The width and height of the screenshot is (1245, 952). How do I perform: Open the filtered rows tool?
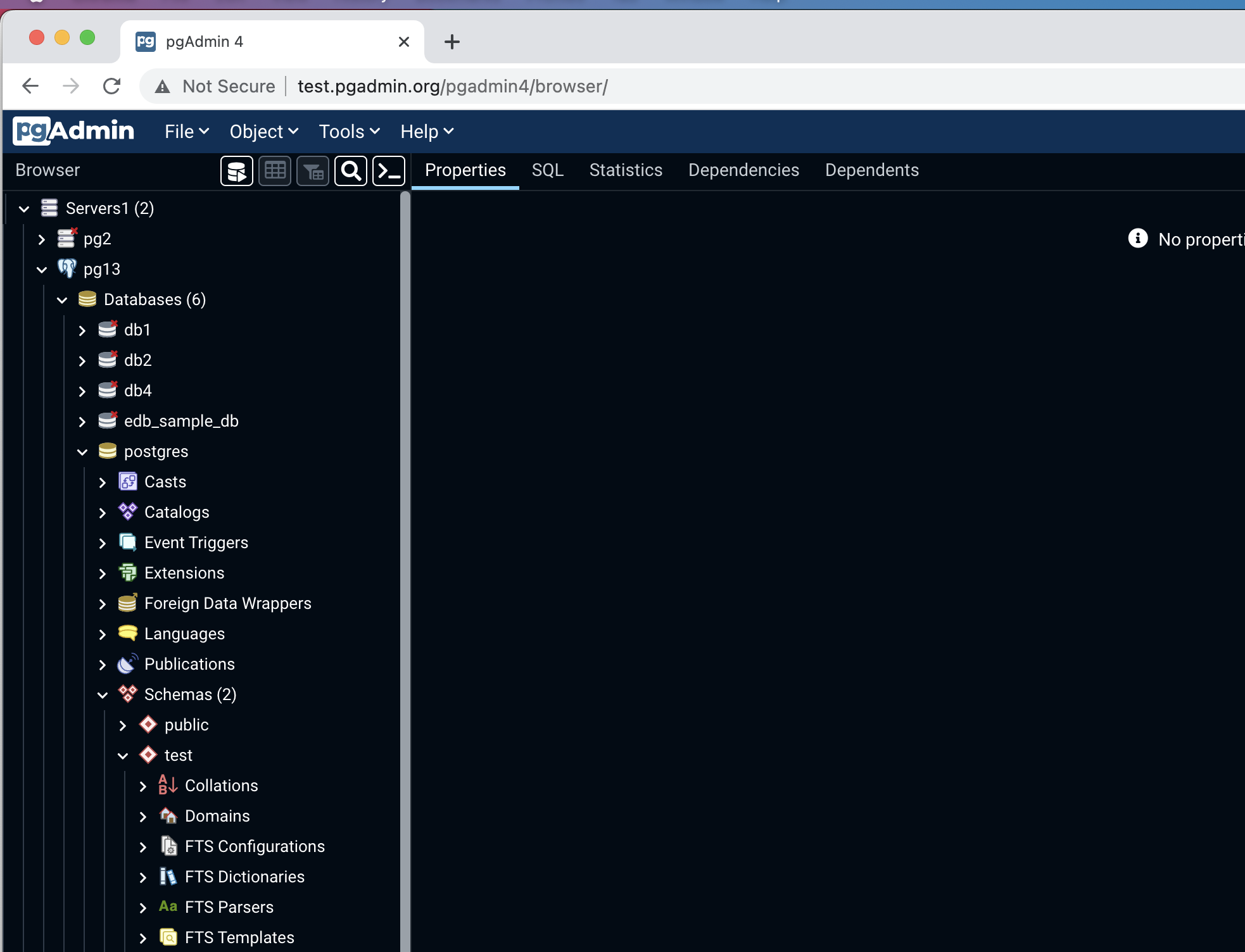click(x=312, y=170)
